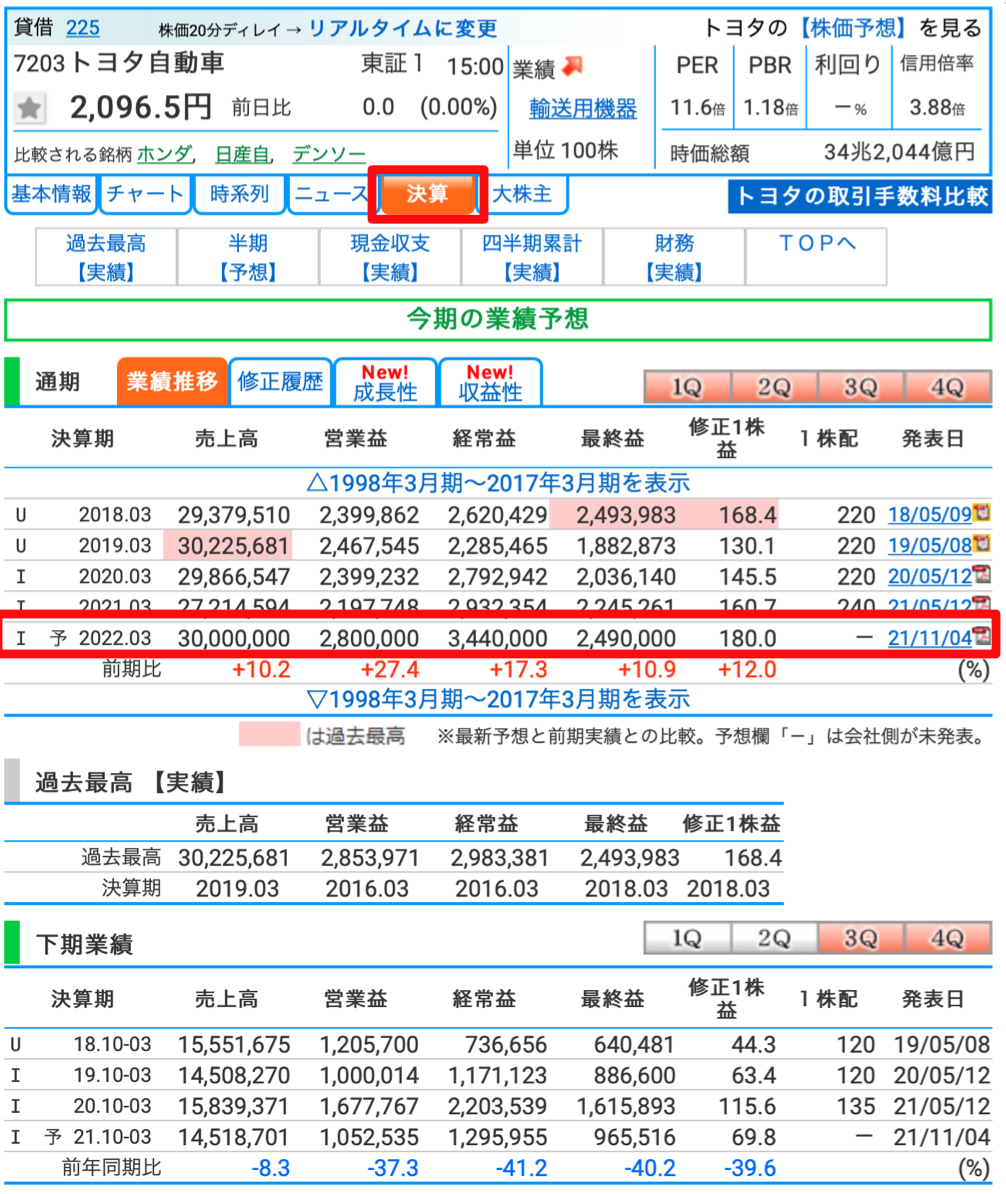Image resolution: width=1006 pixels, height=1194 pixels.
Task: Open the 18/05/09 announcement date link
Action: [930, 515]
